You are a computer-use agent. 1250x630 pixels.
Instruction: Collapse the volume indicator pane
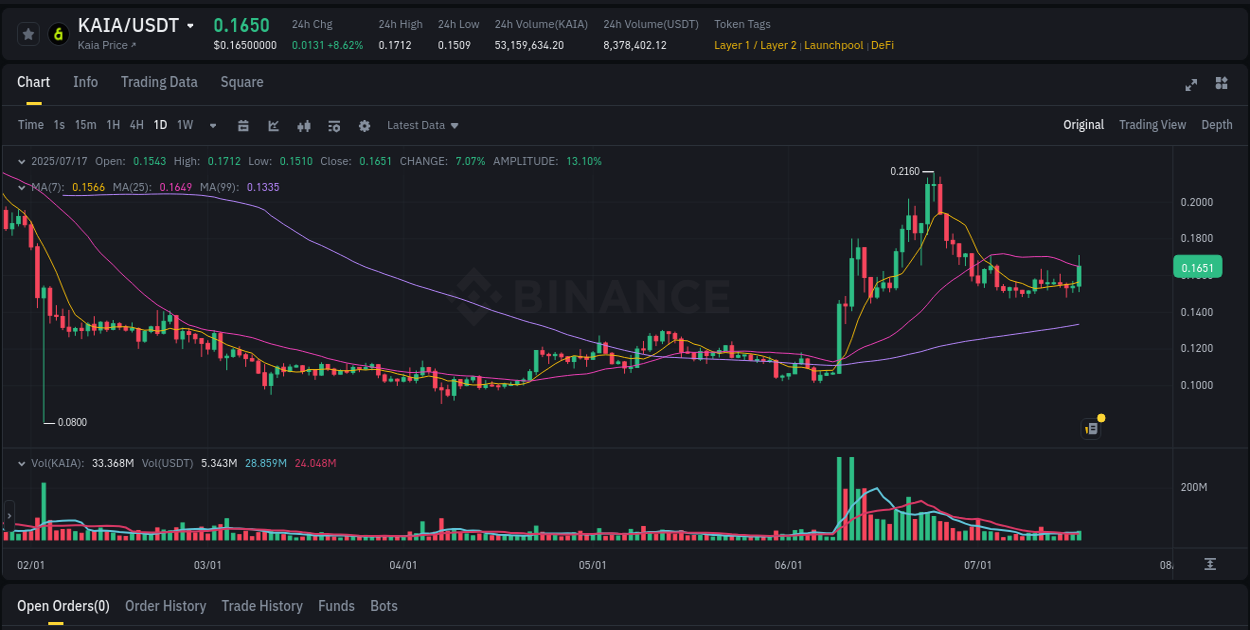click(x=22, y=463)
